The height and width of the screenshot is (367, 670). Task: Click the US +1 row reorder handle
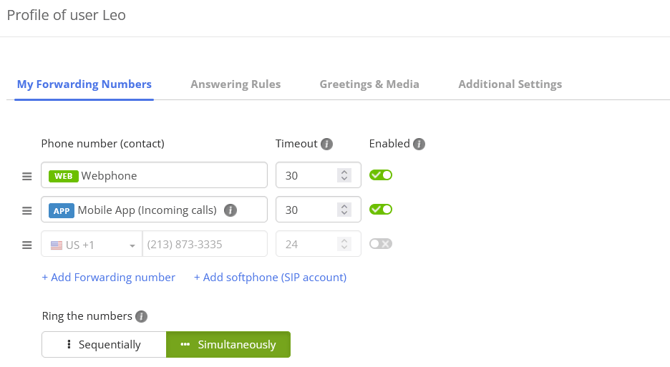(x=27, y=245)
